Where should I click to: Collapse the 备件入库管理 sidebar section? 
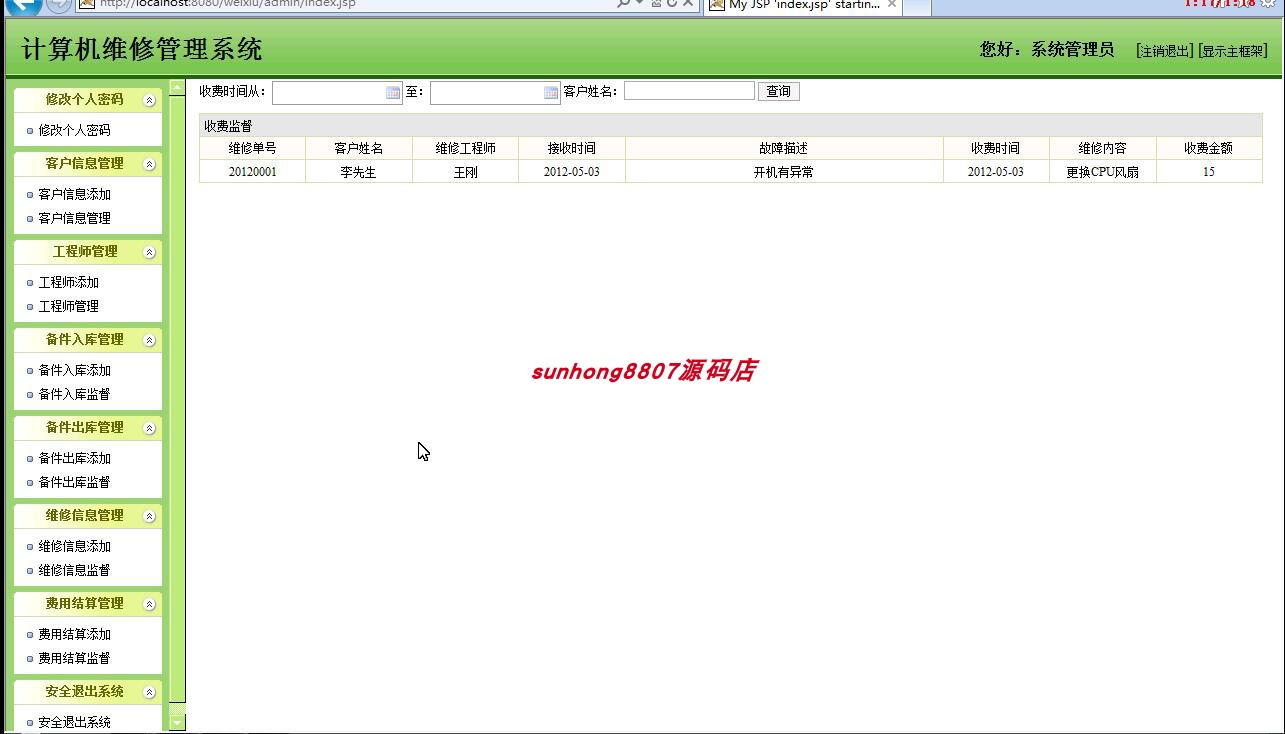pyautogui.click(x=149, y=340)
